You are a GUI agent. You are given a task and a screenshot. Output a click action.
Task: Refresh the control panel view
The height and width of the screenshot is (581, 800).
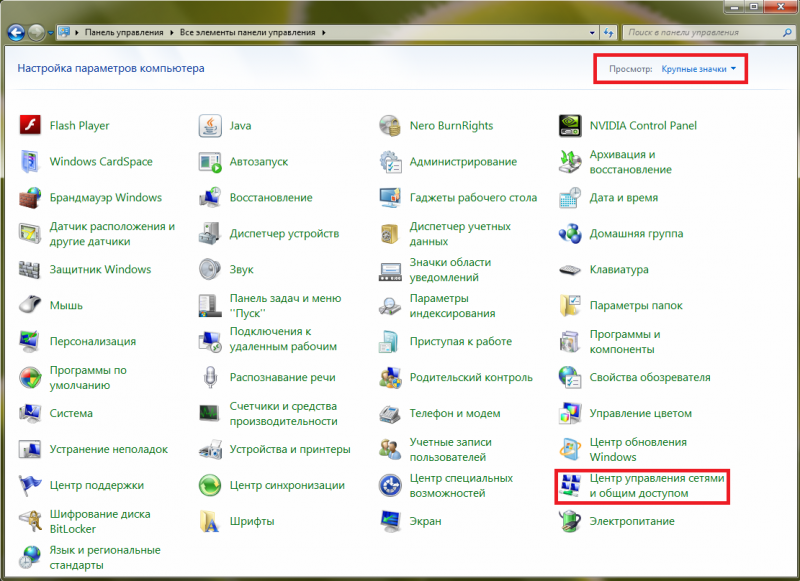pos(608,33)
